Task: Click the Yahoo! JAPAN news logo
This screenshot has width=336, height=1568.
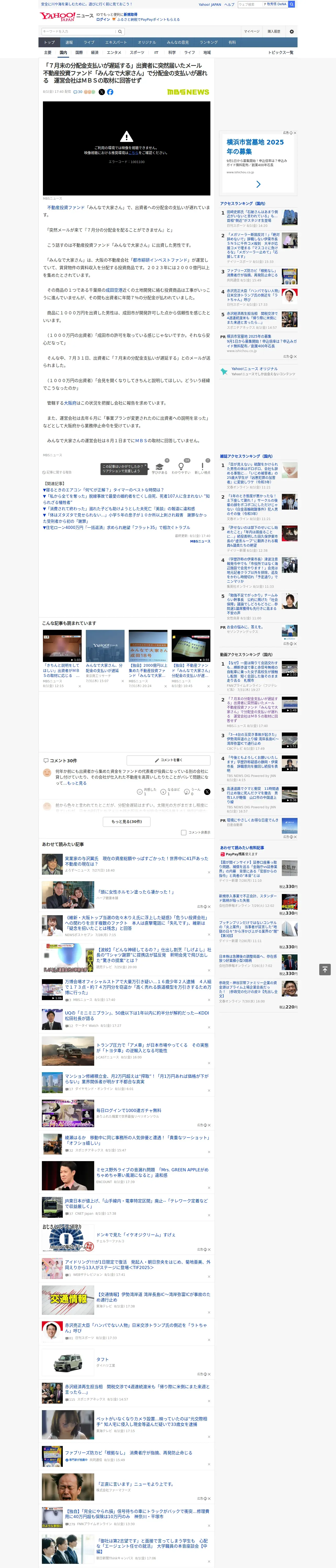Action: point(67,16)
